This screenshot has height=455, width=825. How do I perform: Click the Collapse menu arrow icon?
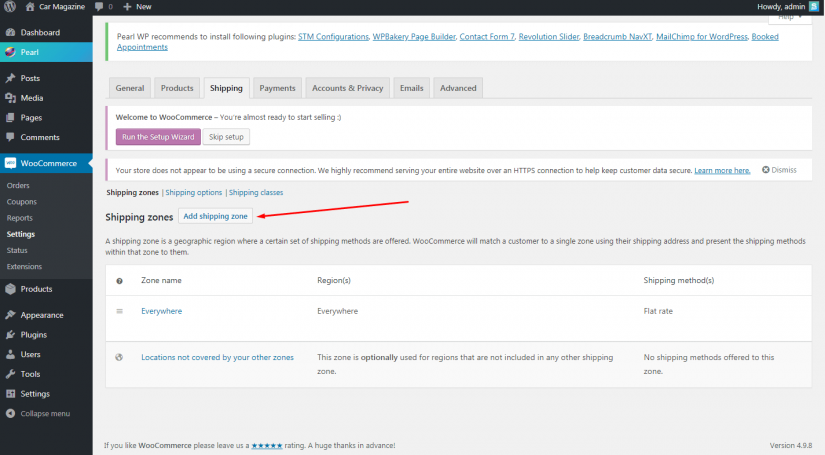[x=11, y=413]
